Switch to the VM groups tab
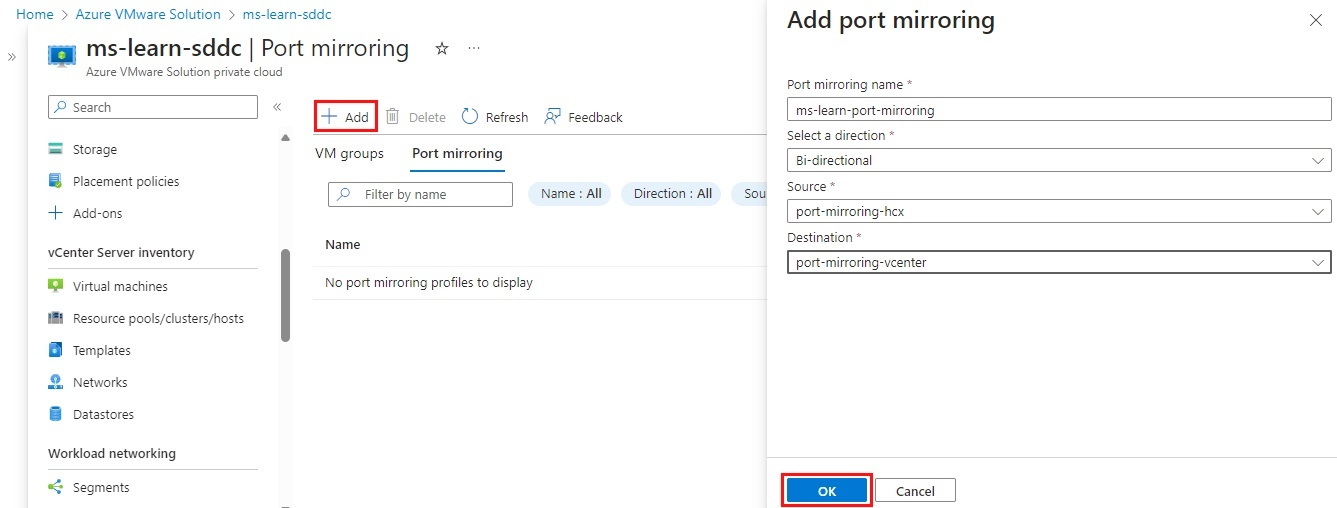 coord(349,153)
